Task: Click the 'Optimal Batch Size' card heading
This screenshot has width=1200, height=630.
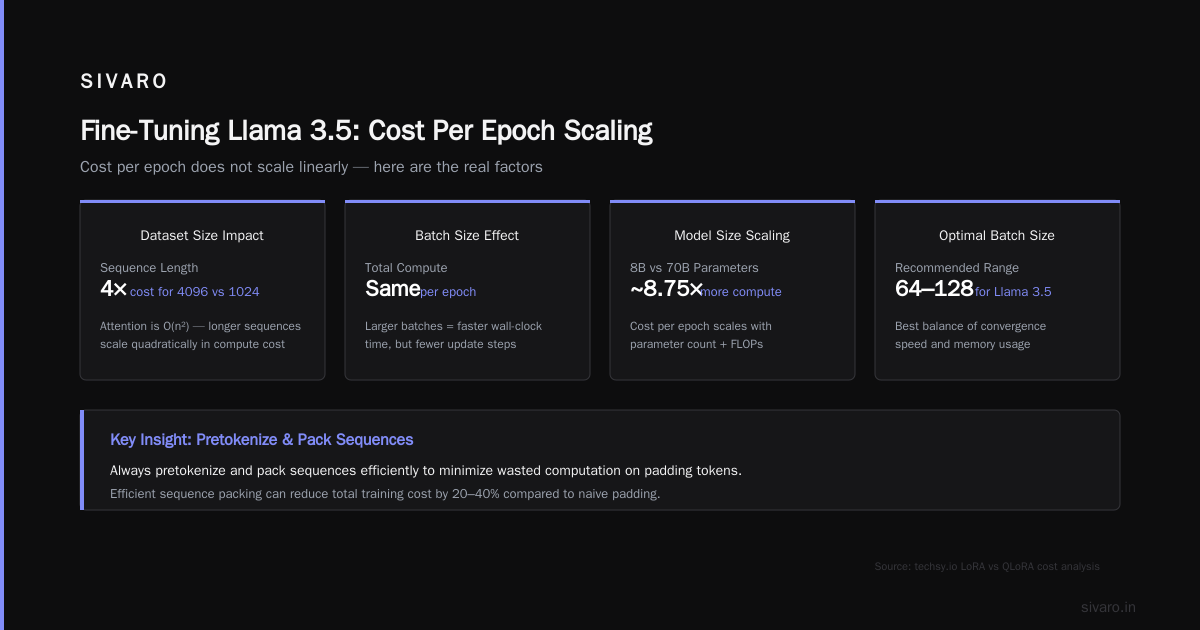Action: click(997, 236)
